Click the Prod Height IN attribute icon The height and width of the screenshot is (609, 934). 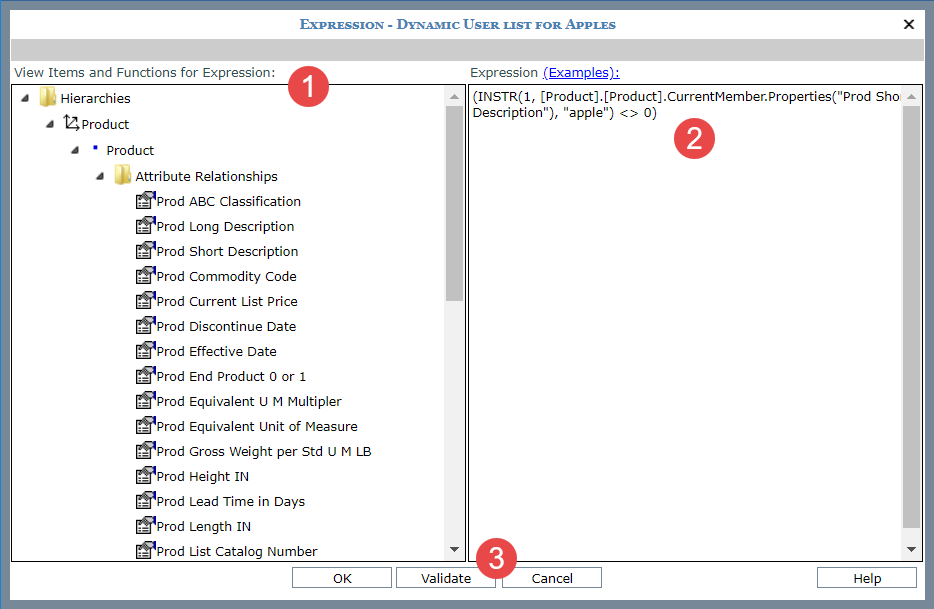[144, 476]
